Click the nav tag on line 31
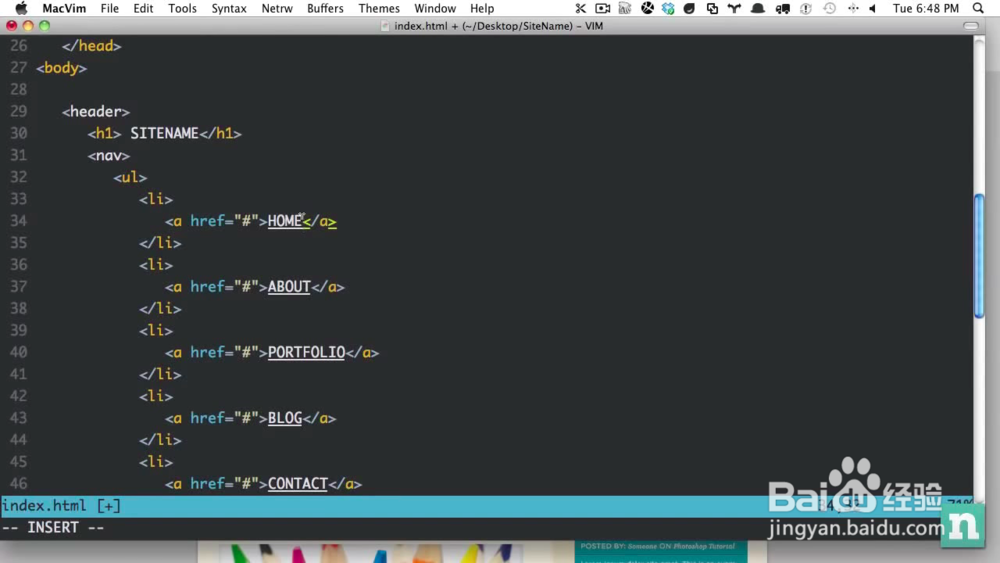Image resolution: width=1000 pixels, height=563 pixels. point(108,155)
